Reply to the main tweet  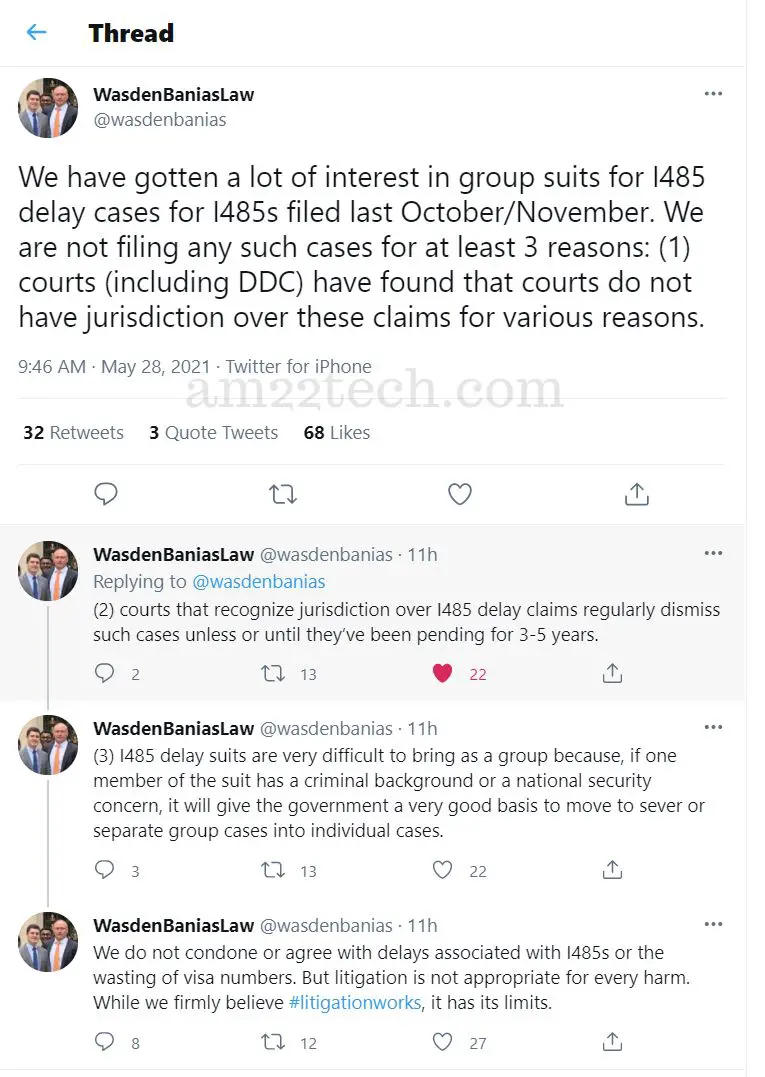click(106, 494)
